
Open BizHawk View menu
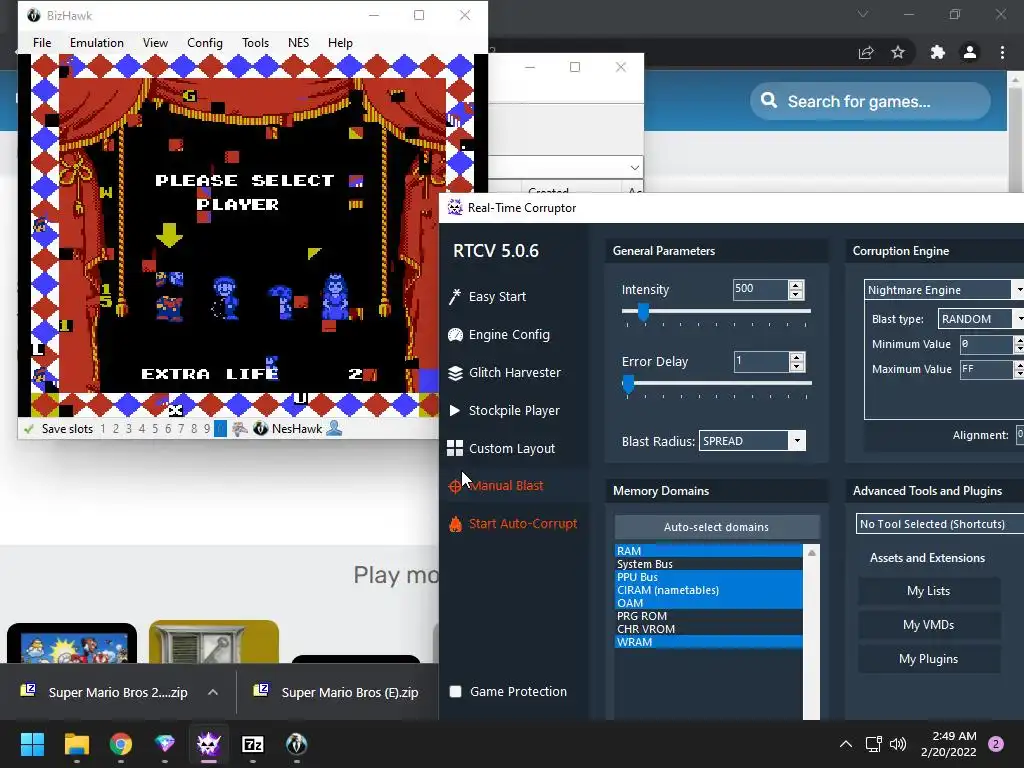155,42
